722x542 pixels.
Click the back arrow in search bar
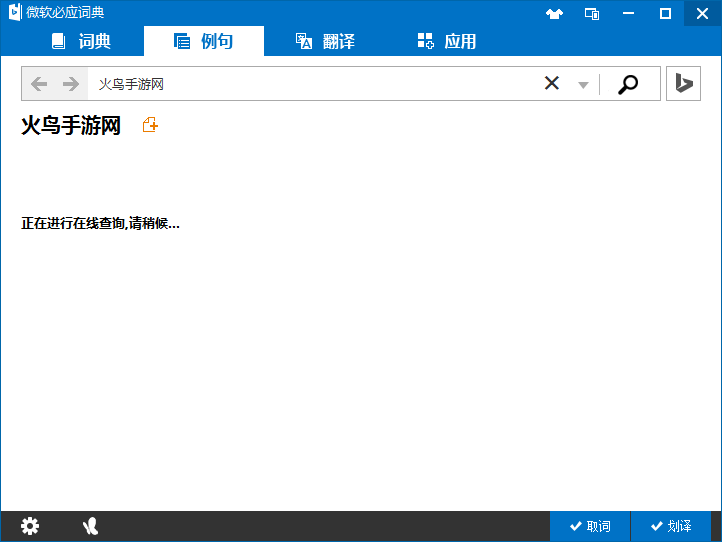[x=39, y=84]
